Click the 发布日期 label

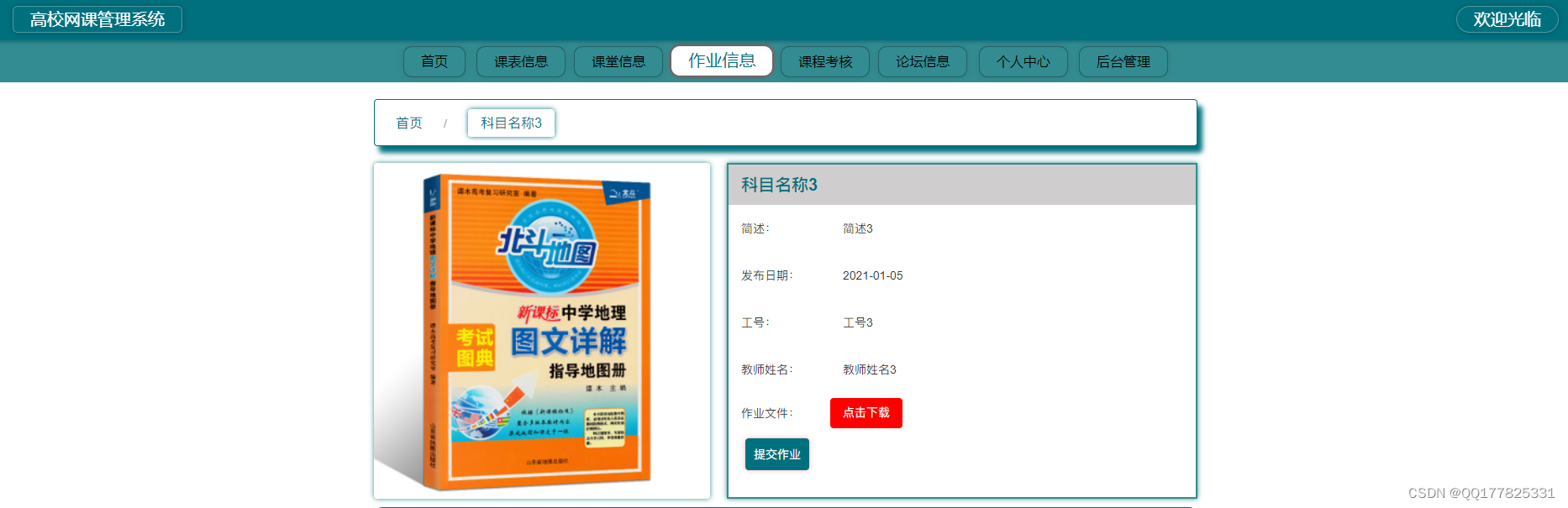(766, 275)
